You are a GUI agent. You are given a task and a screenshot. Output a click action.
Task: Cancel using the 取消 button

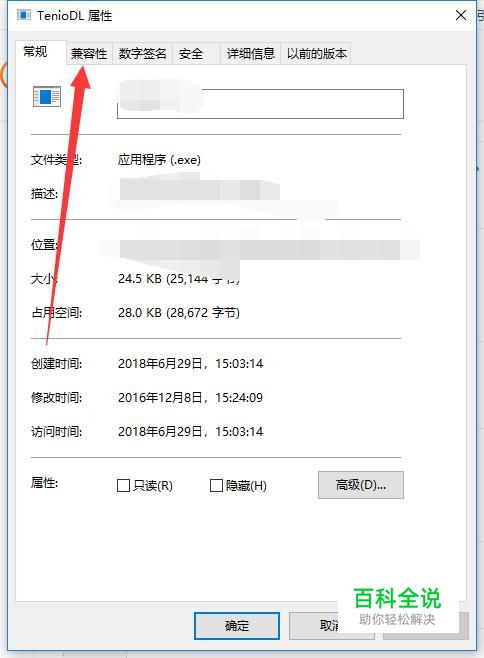[x=332, y=626]
